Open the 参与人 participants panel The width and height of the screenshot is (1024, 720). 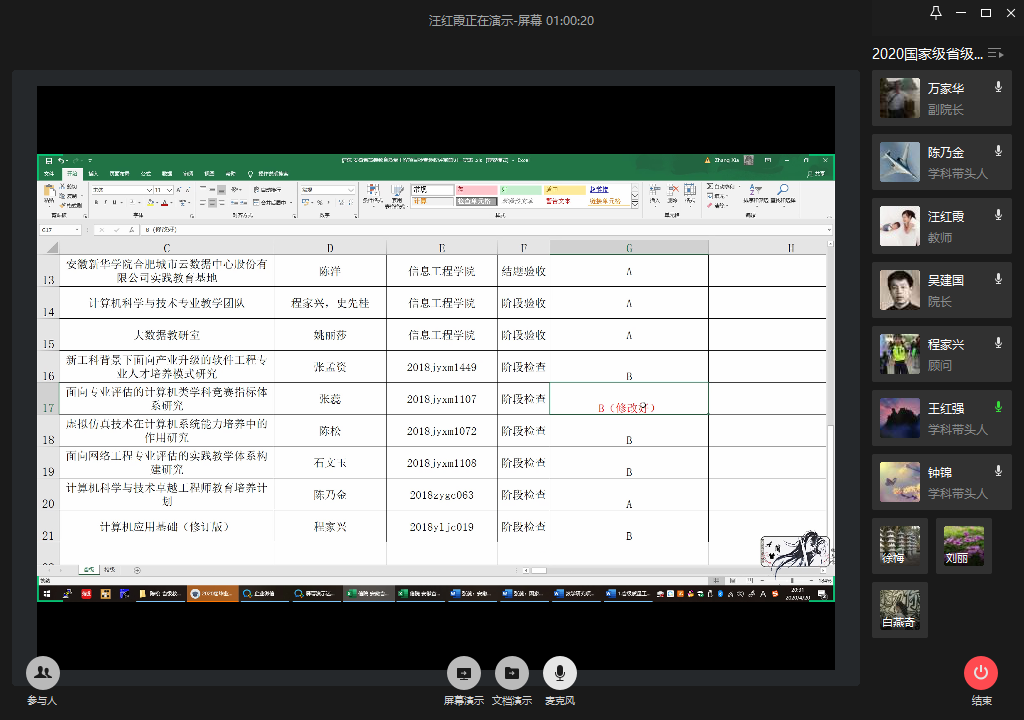point(42,672)
